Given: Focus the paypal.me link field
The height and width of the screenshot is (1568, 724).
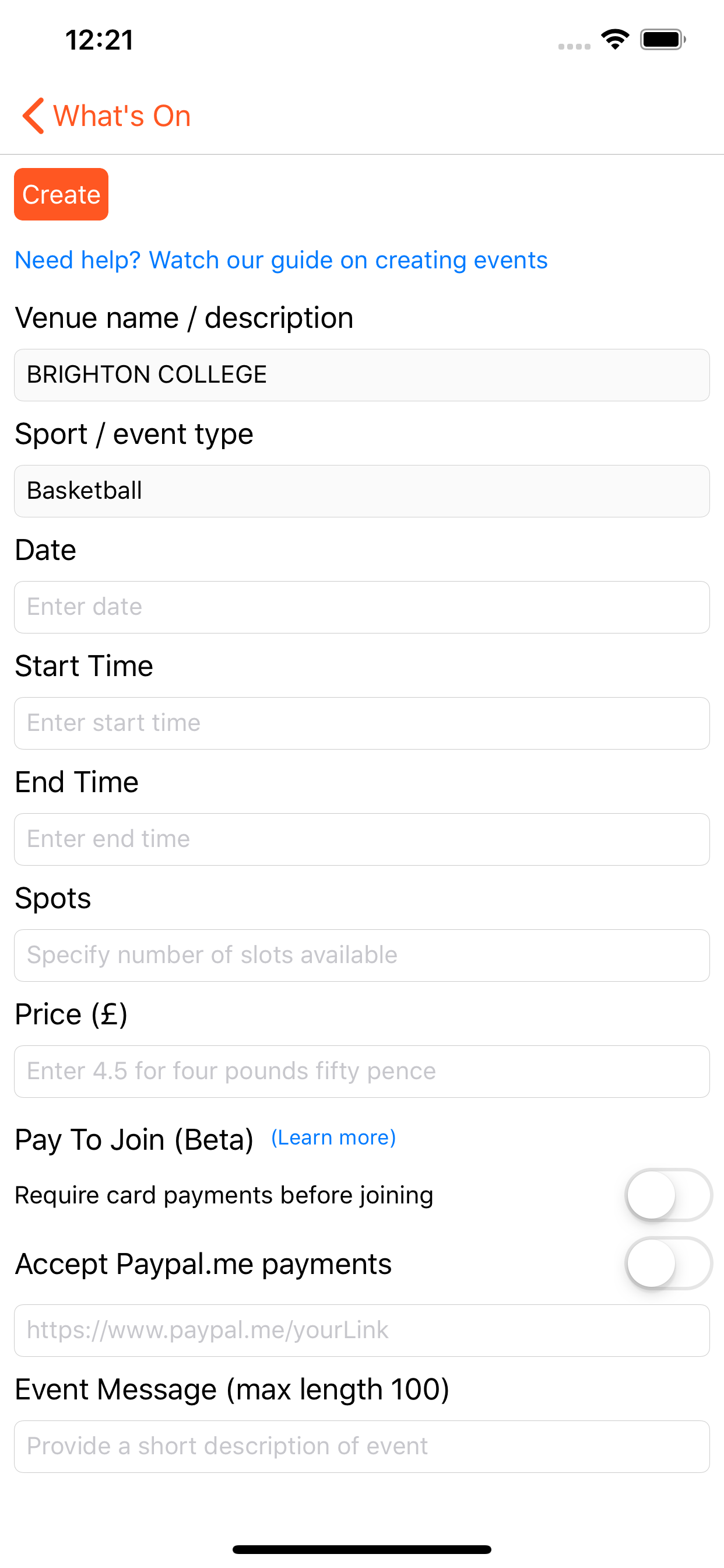Looking at the screenshot, I should coord(362,1331).
